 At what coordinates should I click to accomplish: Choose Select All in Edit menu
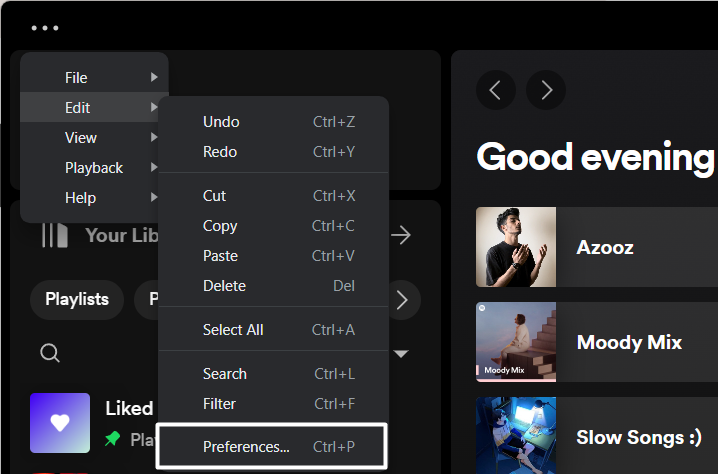(272, 329)
